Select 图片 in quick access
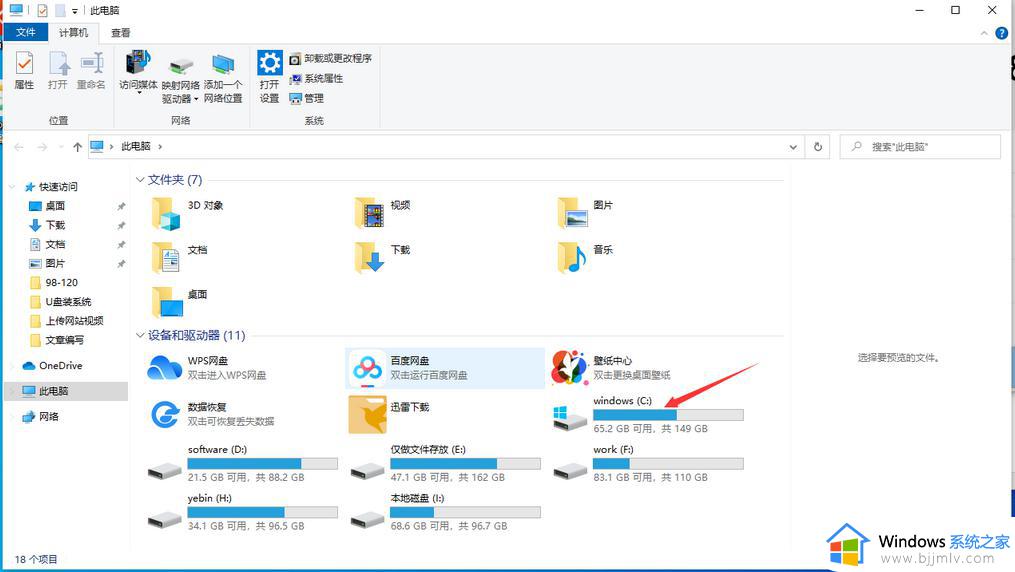1015x572 pixels. click(55, 263)
